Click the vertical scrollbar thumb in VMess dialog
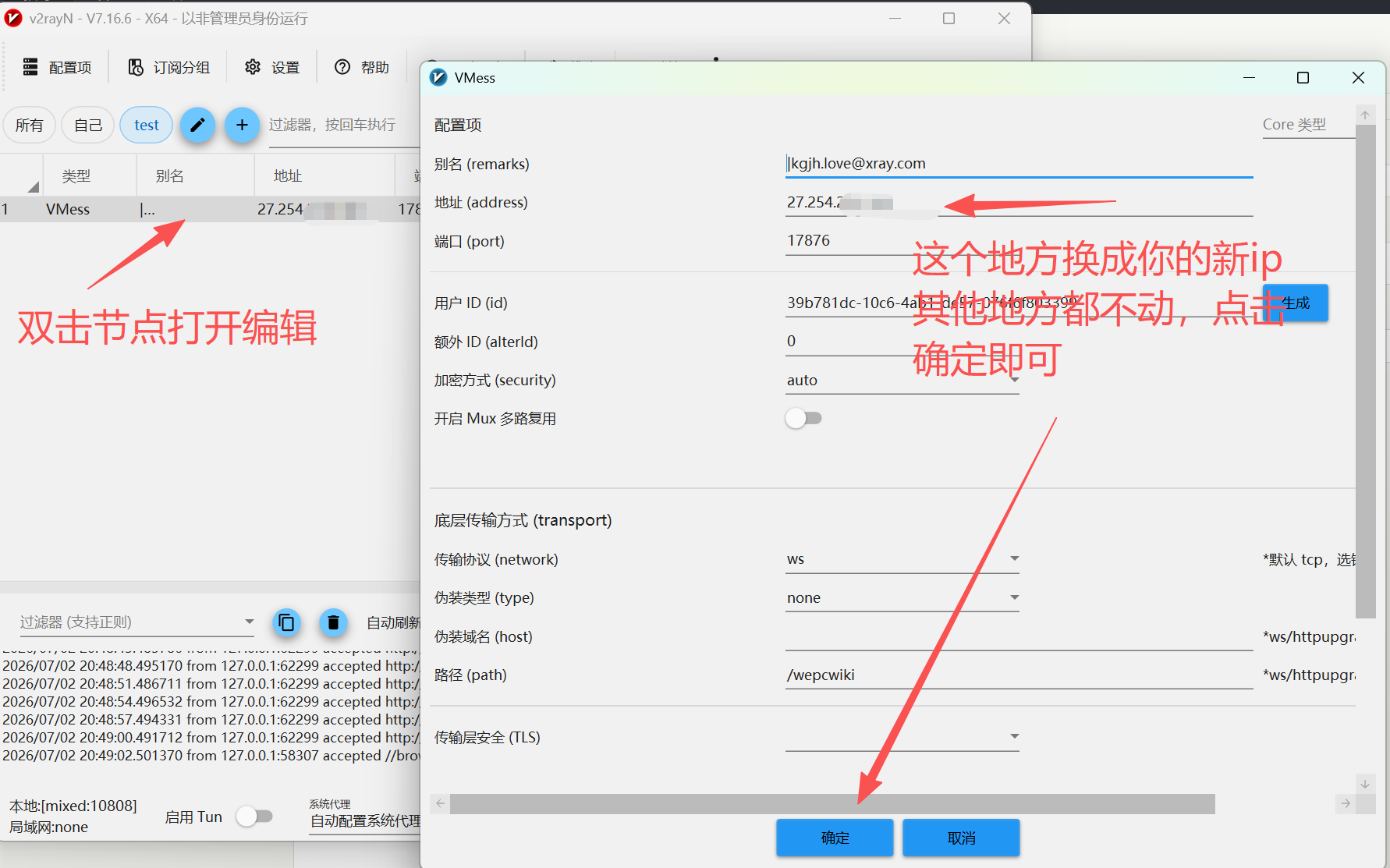1390x868 pixels. (1365, 371)
